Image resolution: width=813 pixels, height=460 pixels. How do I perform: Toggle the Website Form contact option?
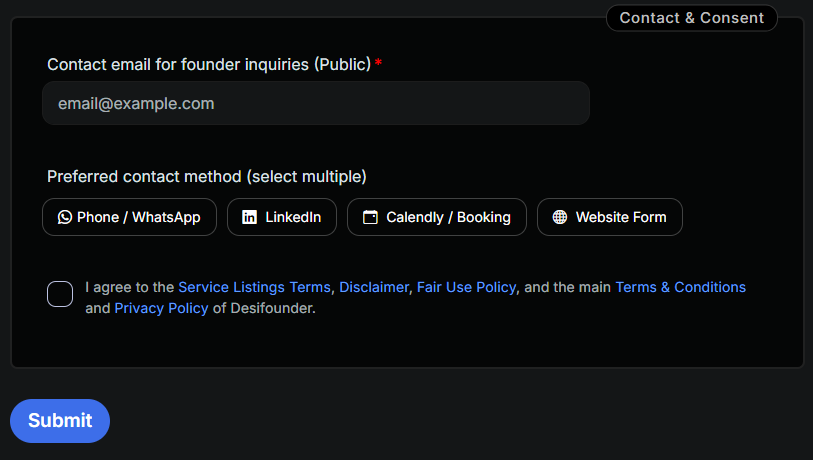pyautogui.click(x=610, y=217)
